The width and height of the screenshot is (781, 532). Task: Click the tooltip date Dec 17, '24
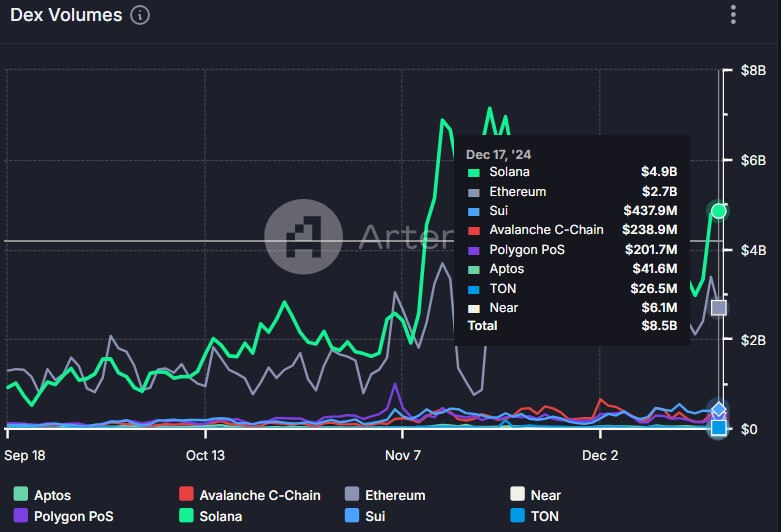(499, 154)
